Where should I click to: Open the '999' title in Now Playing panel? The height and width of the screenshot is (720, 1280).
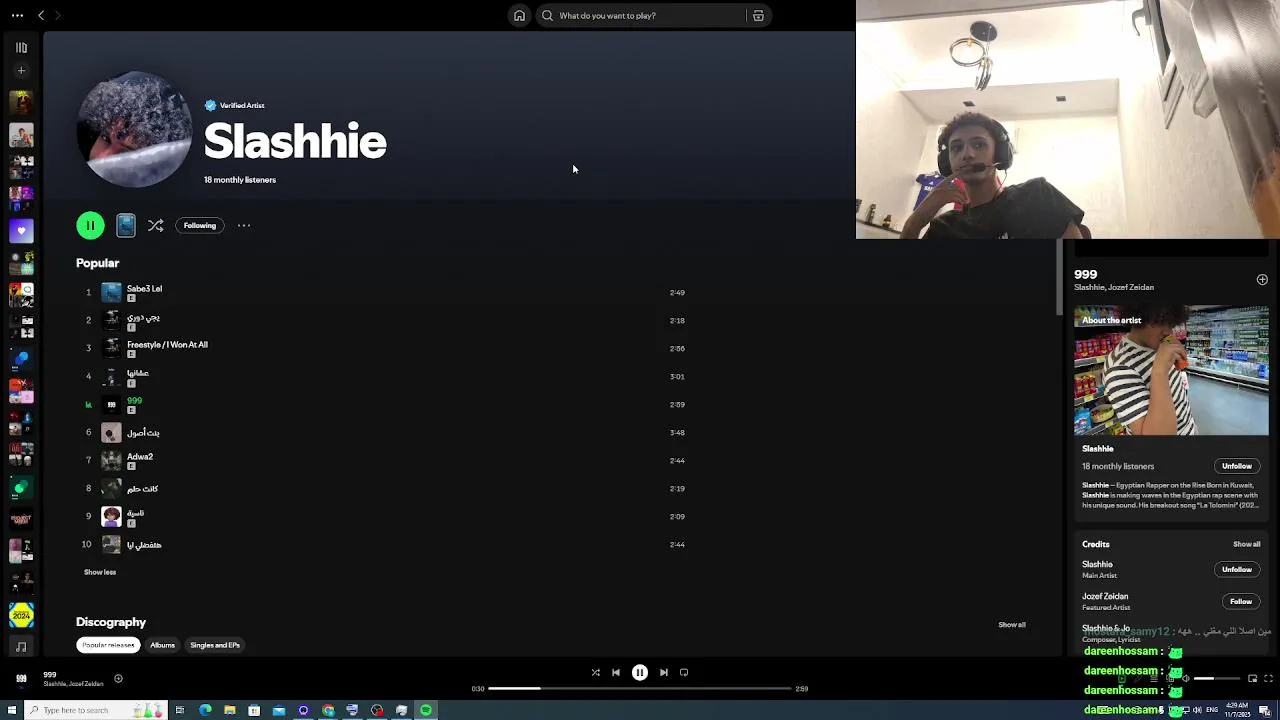pos(1085,274)
